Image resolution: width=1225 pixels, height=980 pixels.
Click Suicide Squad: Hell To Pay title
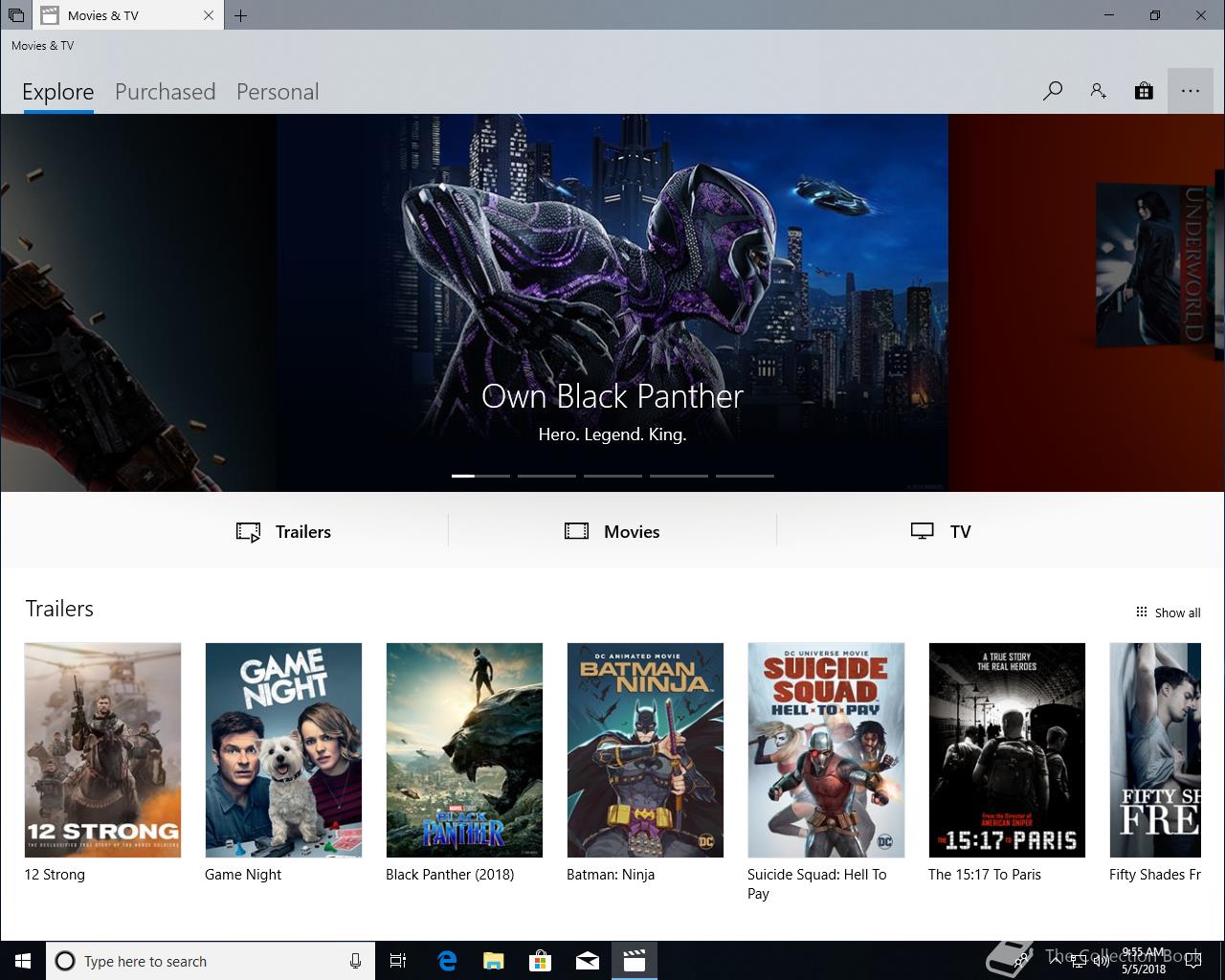point(817,884)
